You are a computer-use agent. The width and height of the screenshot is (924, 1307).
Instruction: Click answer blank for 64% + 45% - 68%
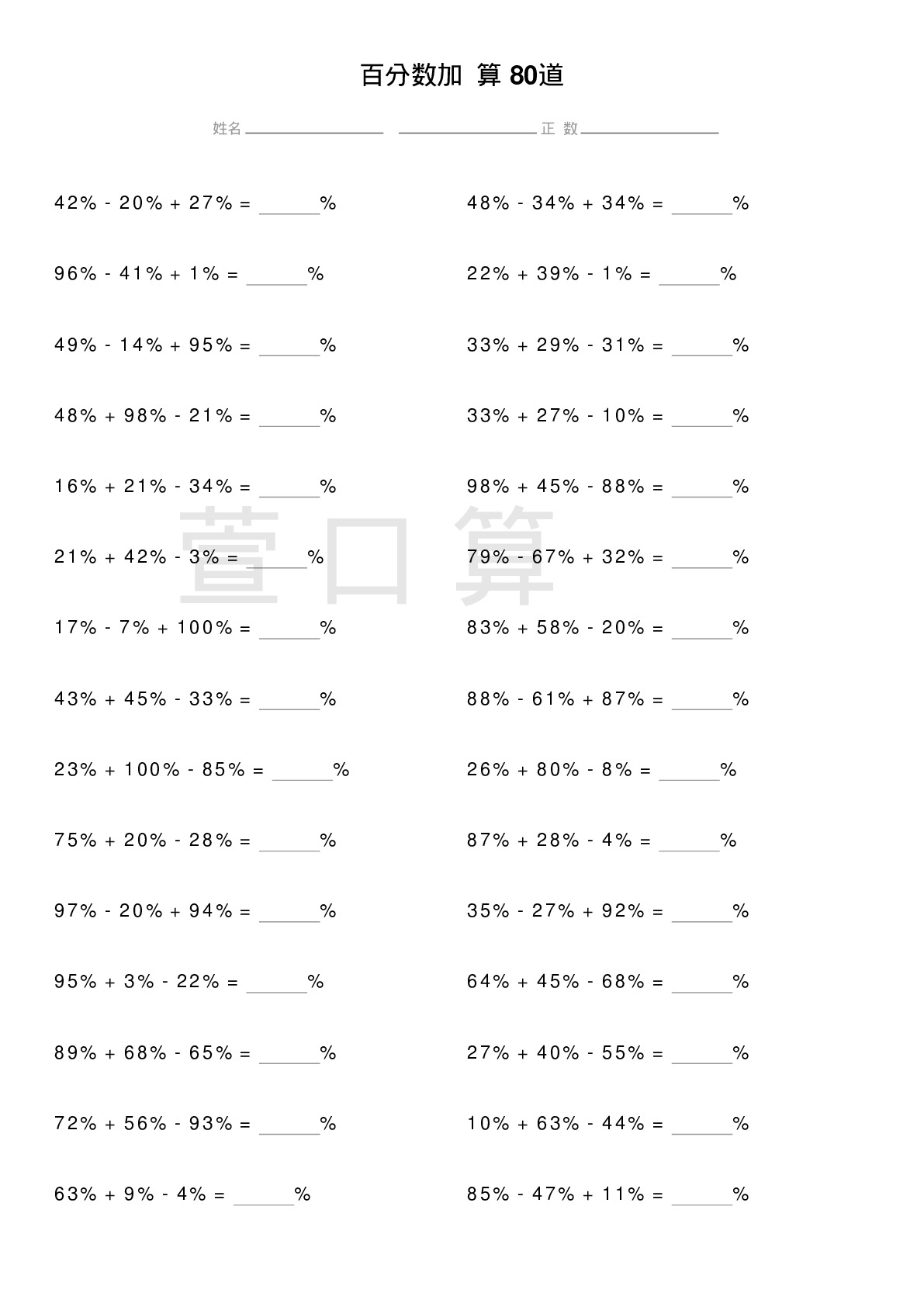click(x=702, y=983)
